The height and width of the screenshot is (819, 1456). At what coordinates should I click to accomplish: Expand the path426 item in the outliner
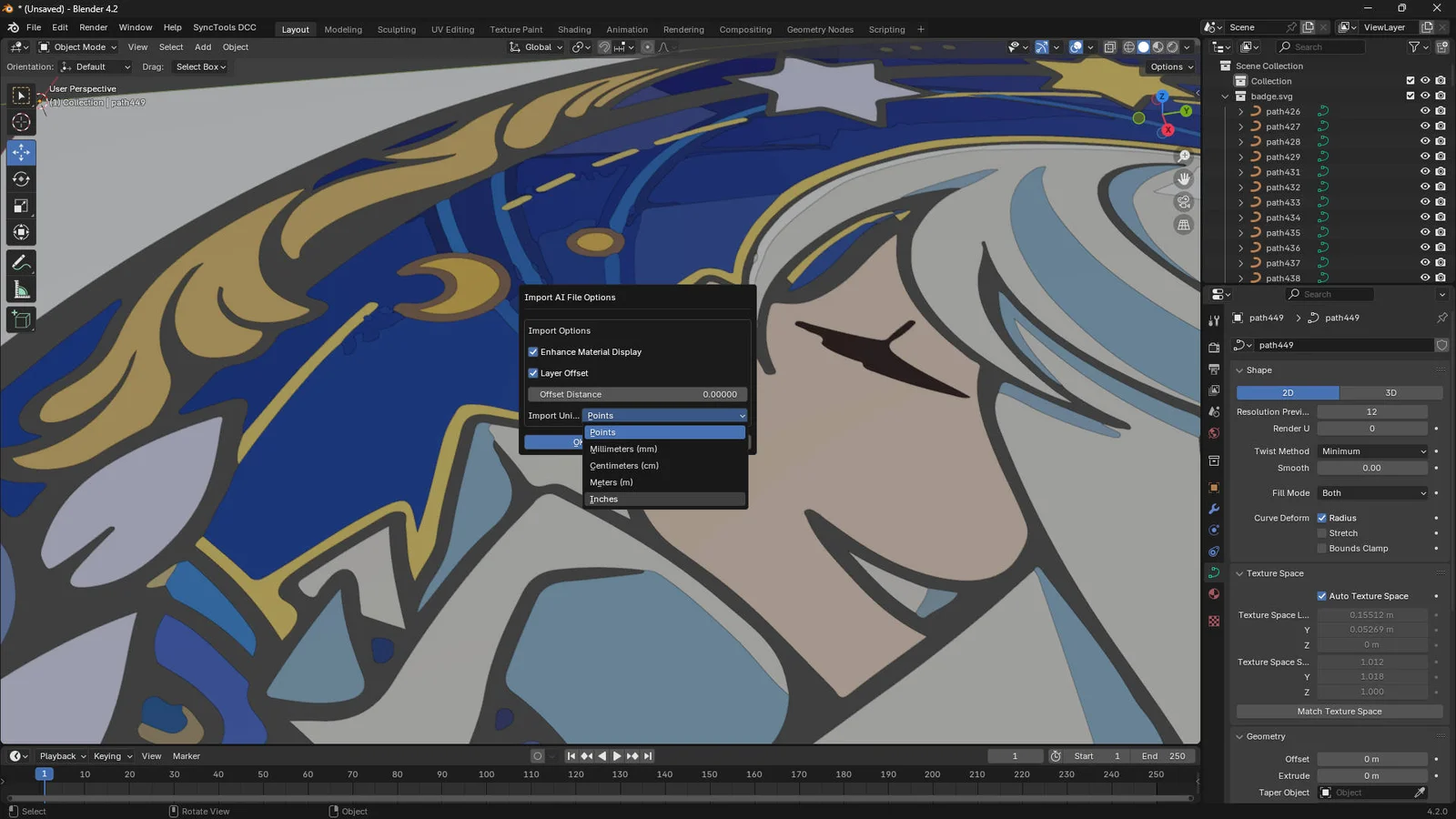1240,111
